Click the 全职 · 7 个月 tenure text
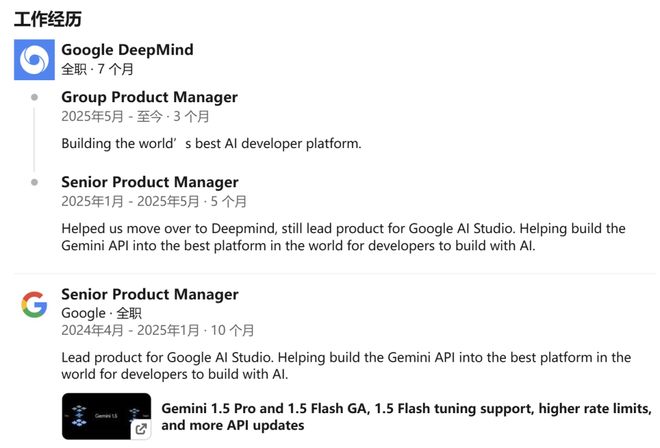660x448 pixels. [98, 69]
